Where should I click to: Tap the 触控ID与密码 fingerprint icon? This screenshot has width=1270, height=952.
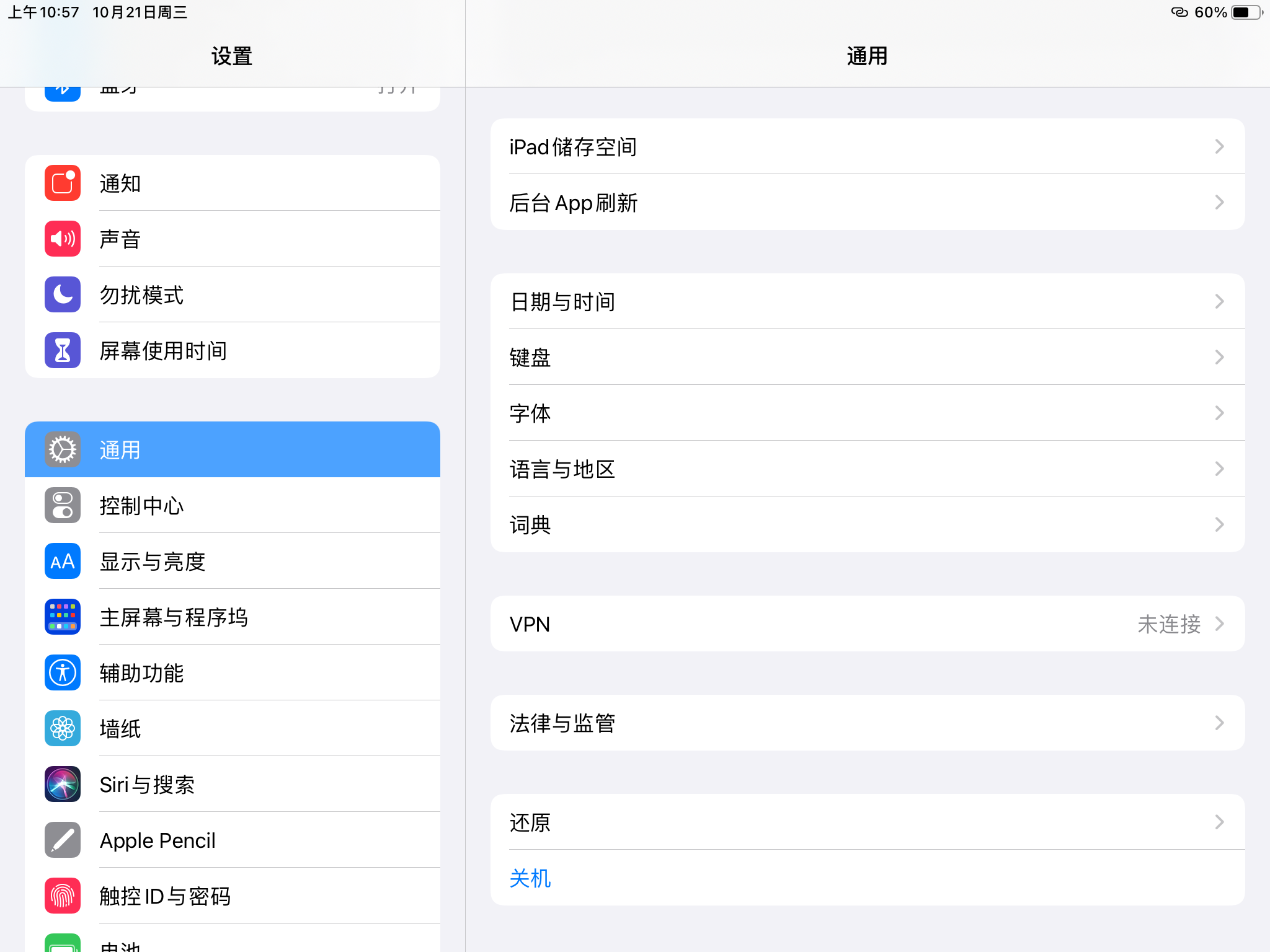coord(63,896)
